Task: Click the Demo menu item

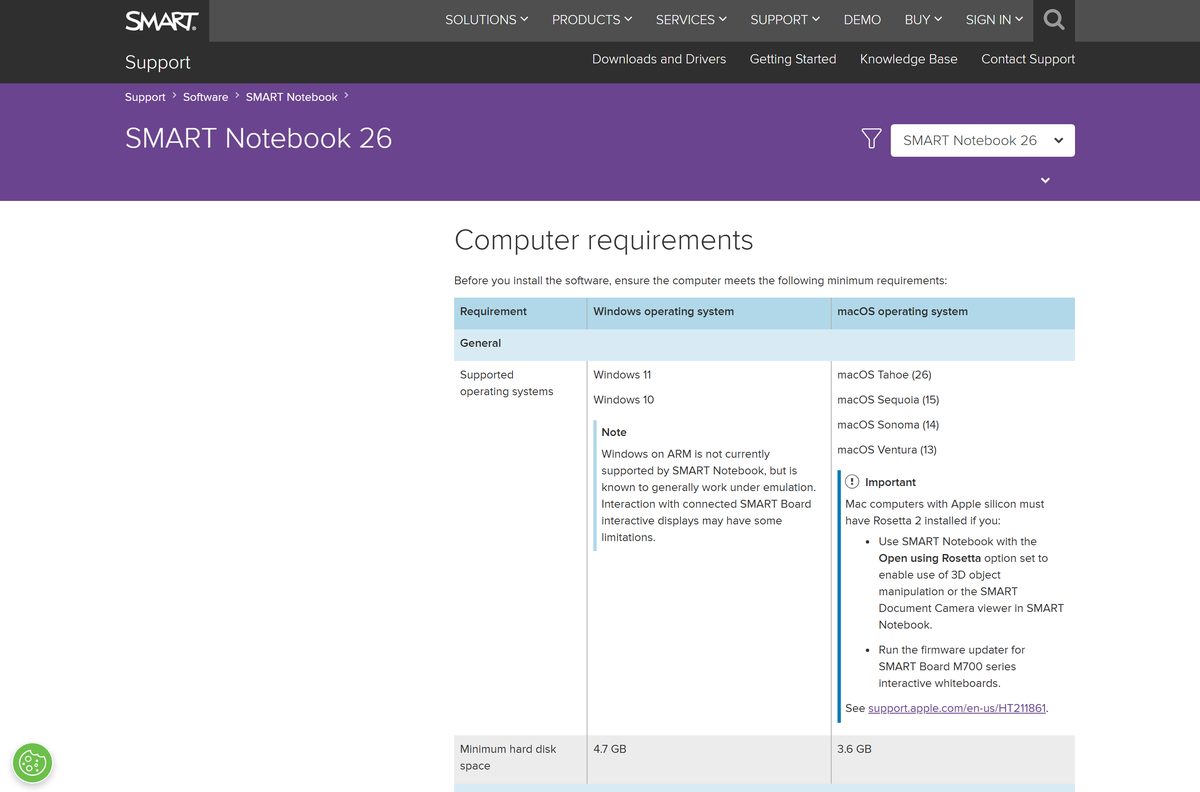Action: [x=862, y=20]
